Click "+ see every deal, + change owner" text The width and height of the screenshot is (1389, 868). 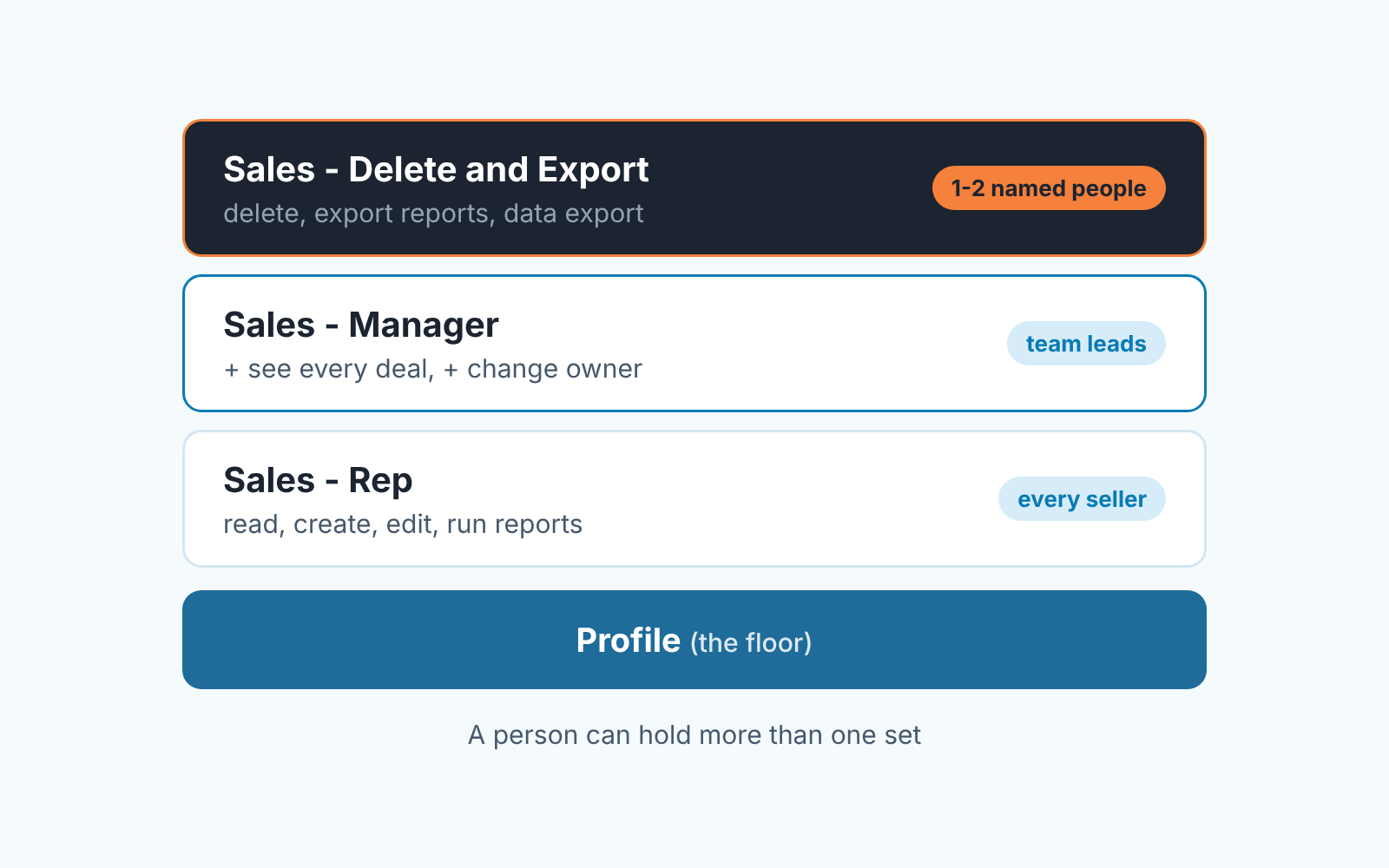point(432,369)
